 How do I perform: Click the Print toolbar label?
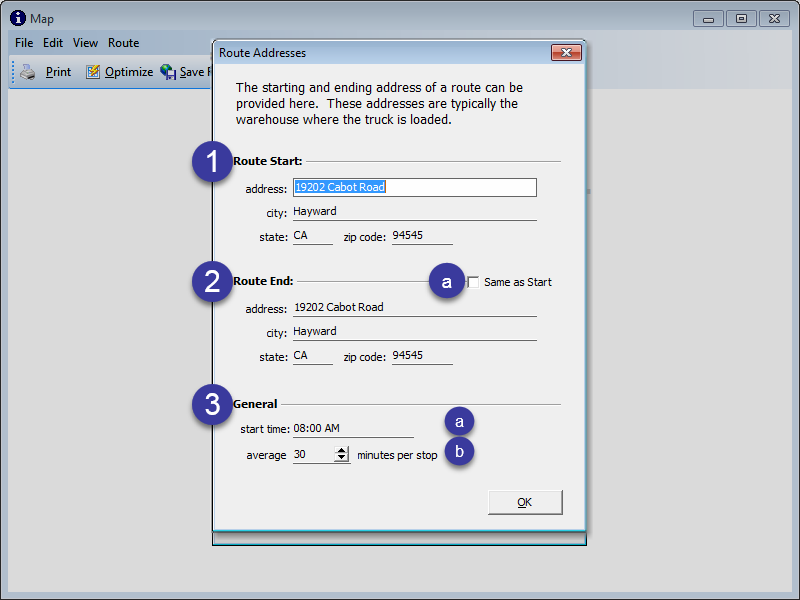pyautogui.click(x=58, y=72)
